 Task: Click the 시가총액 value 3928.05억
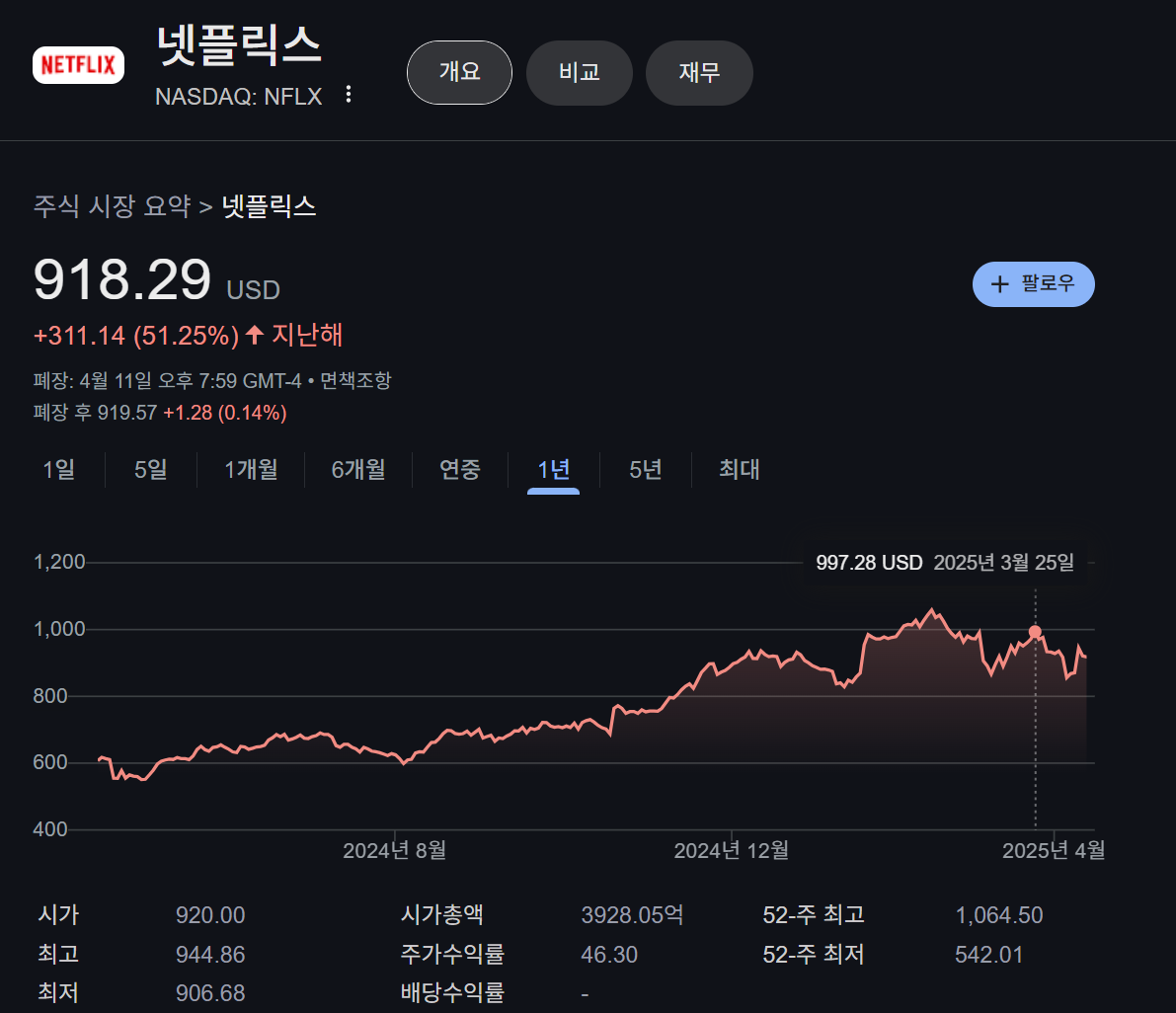(632, 915)
